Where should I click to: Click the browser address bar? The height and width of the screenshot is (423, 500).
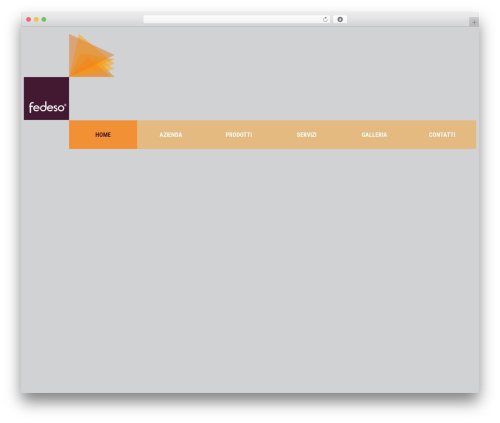coord(236,19)
